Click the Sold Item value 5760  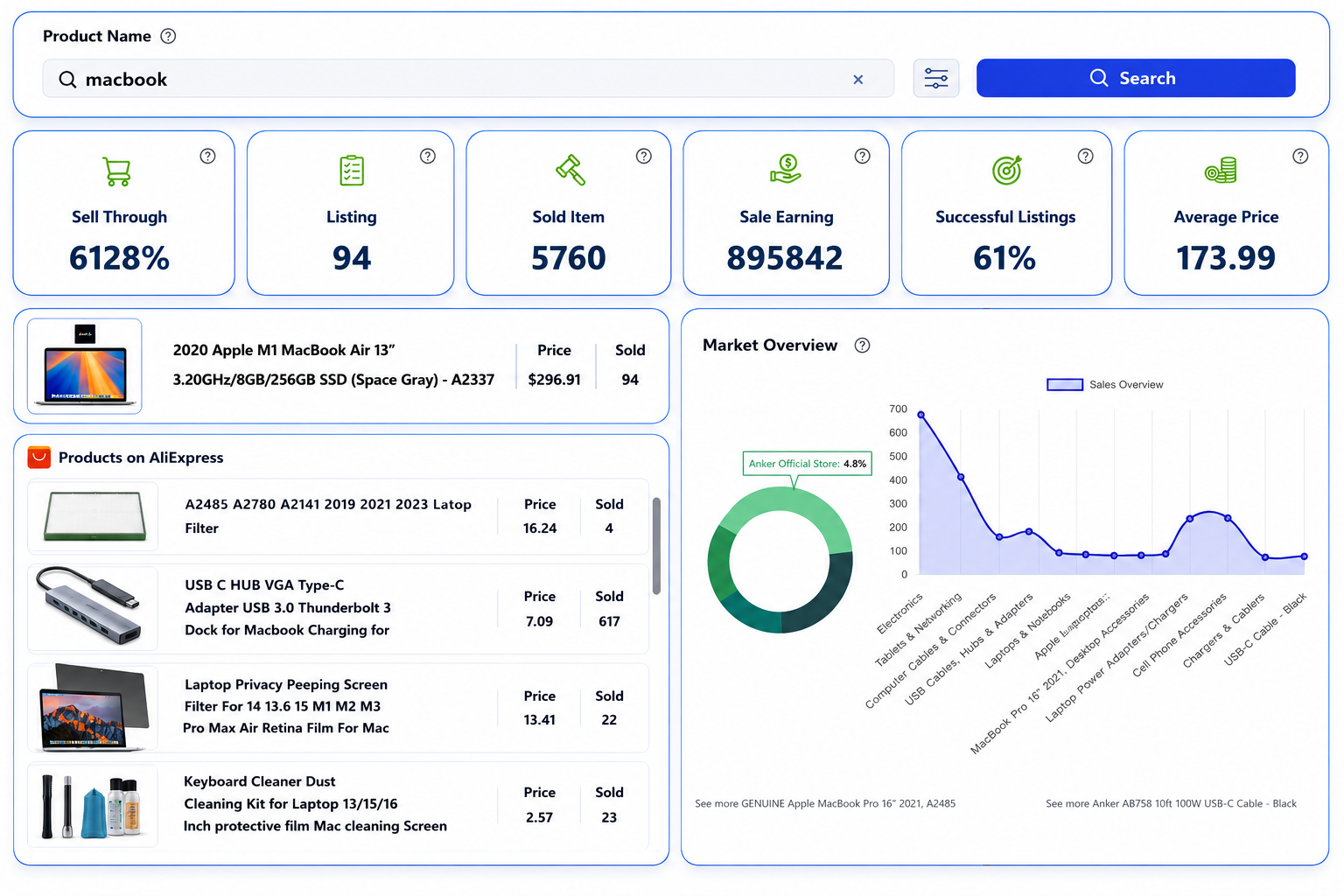pyautogui.click(x=569, y=258)
